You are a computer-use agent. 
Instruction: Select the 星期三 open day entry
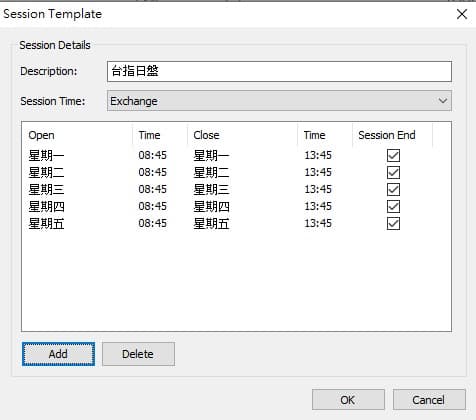pyautogui.click(x=46, y=189)
